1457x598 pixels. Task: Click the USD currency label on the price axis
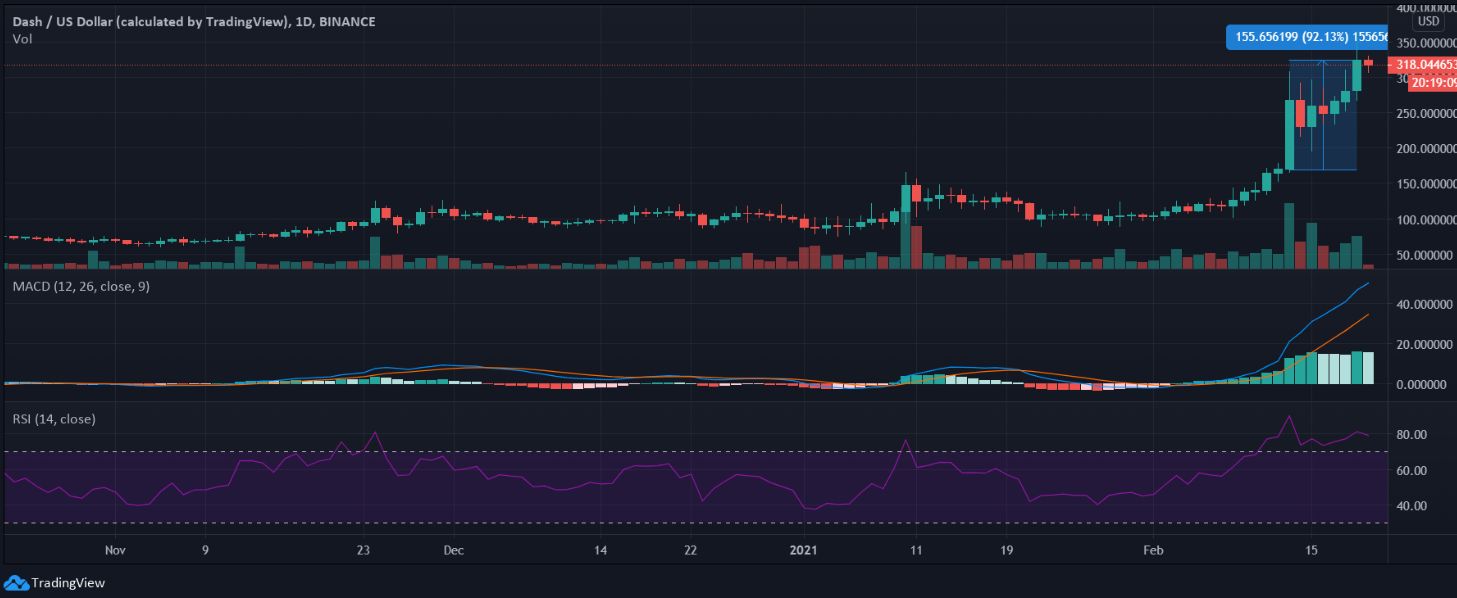point(1426,22)
